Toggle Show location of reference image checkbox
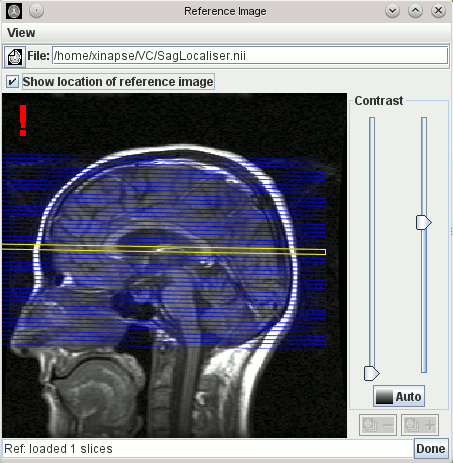This screenshot has height=463, width=453. (13, 81)
